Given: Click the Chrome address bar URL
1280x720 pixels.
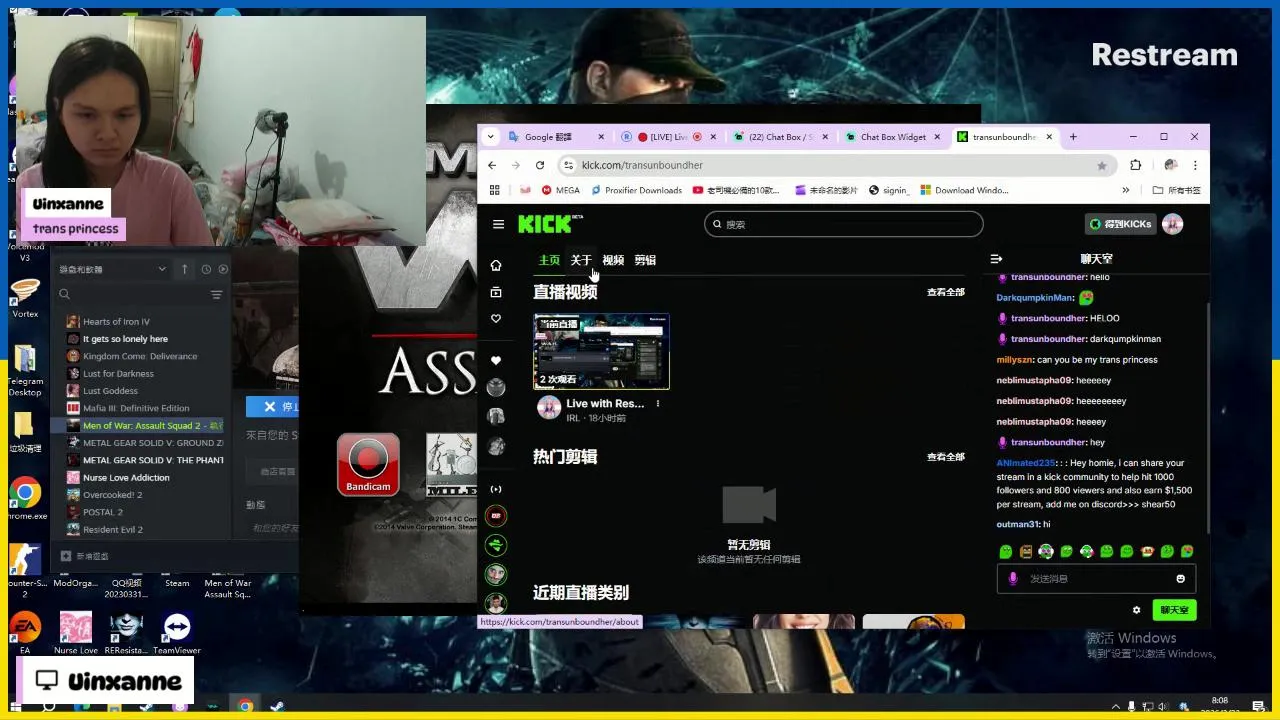Looking at the screenshot, I should click(x=642, y=165).
